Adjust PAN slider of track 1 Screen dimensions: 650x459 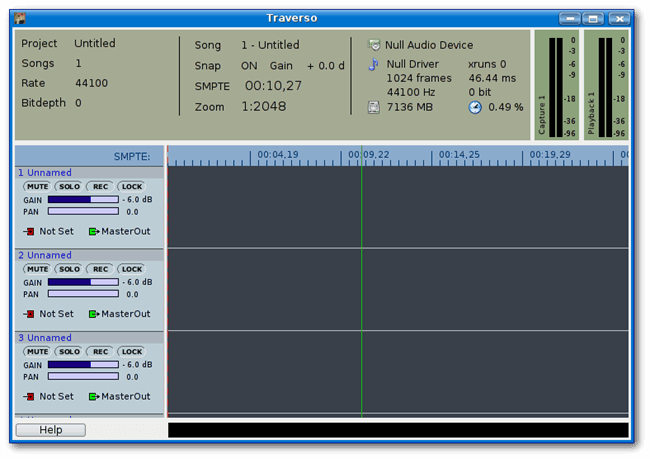[x=83, y=211]
